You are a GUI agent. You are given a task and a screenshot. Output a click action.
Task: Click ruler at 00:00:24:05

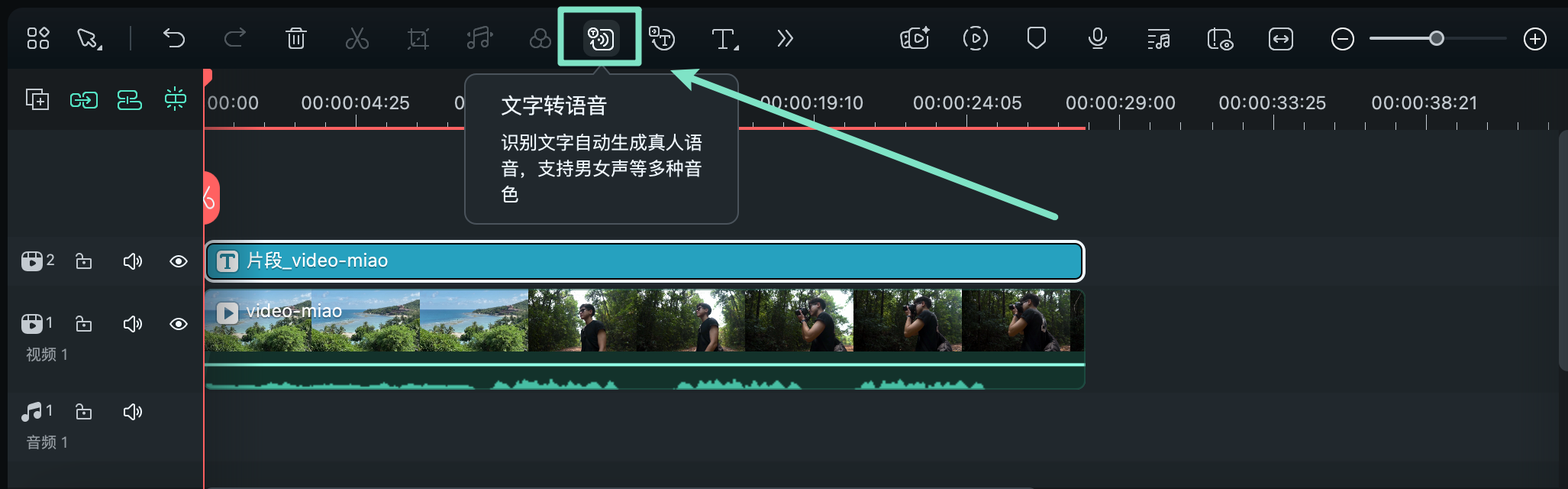click(967, 102)
